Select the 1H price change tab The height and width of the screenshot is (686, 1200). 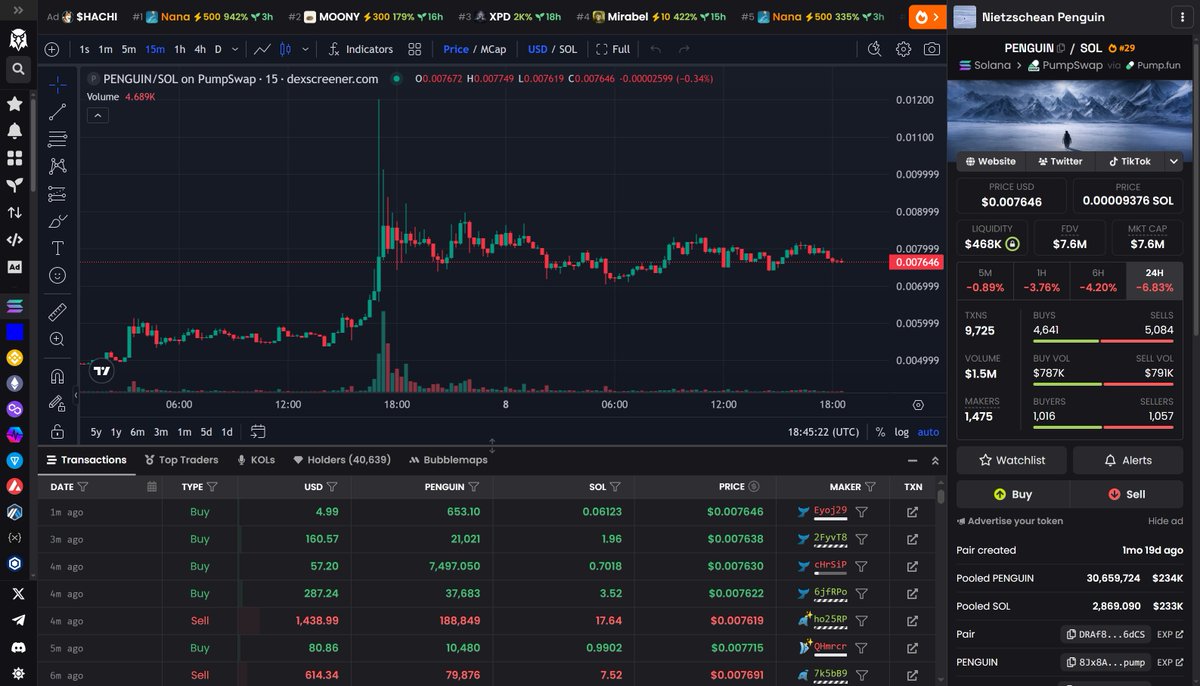(x=1041, y=280)
